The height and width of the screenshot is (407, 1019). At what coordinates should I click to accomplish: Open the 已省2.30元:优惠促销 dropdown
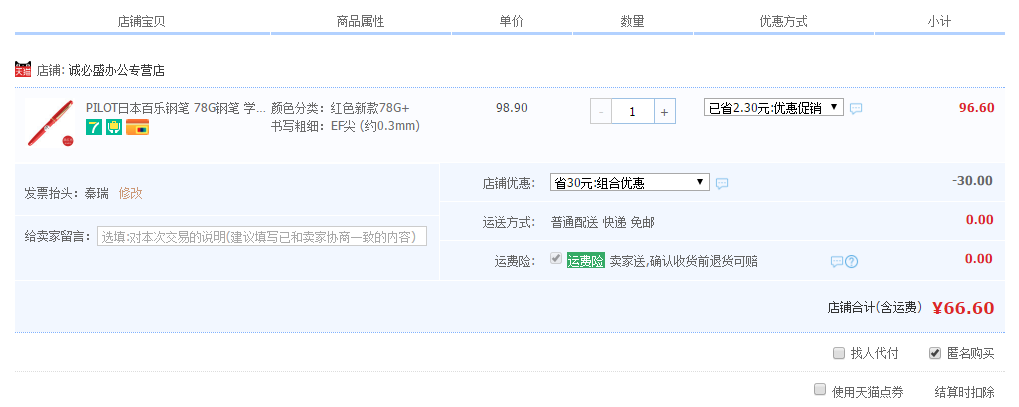coord(773,108)
